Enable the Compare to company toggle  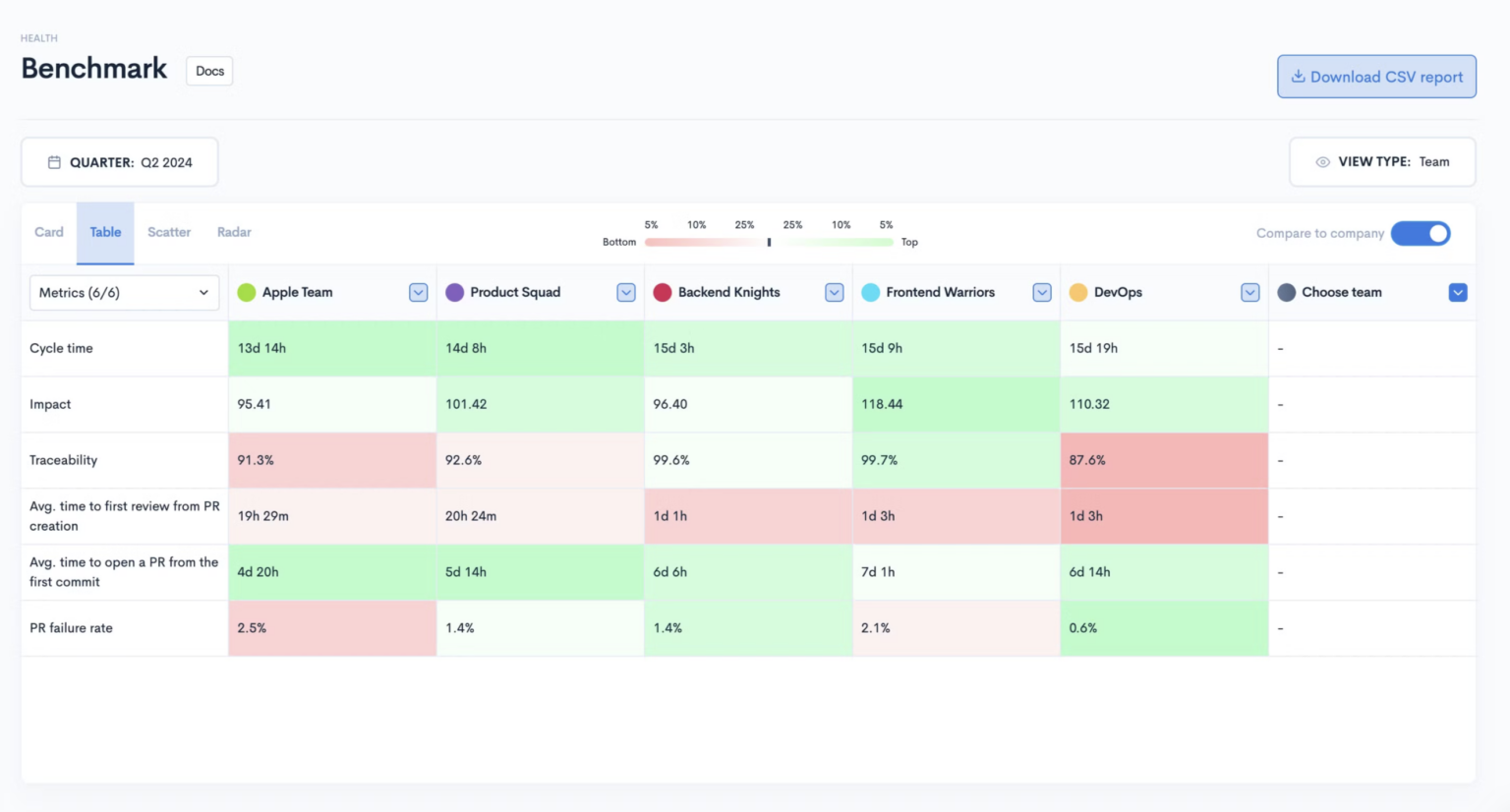pos(1421,233)
